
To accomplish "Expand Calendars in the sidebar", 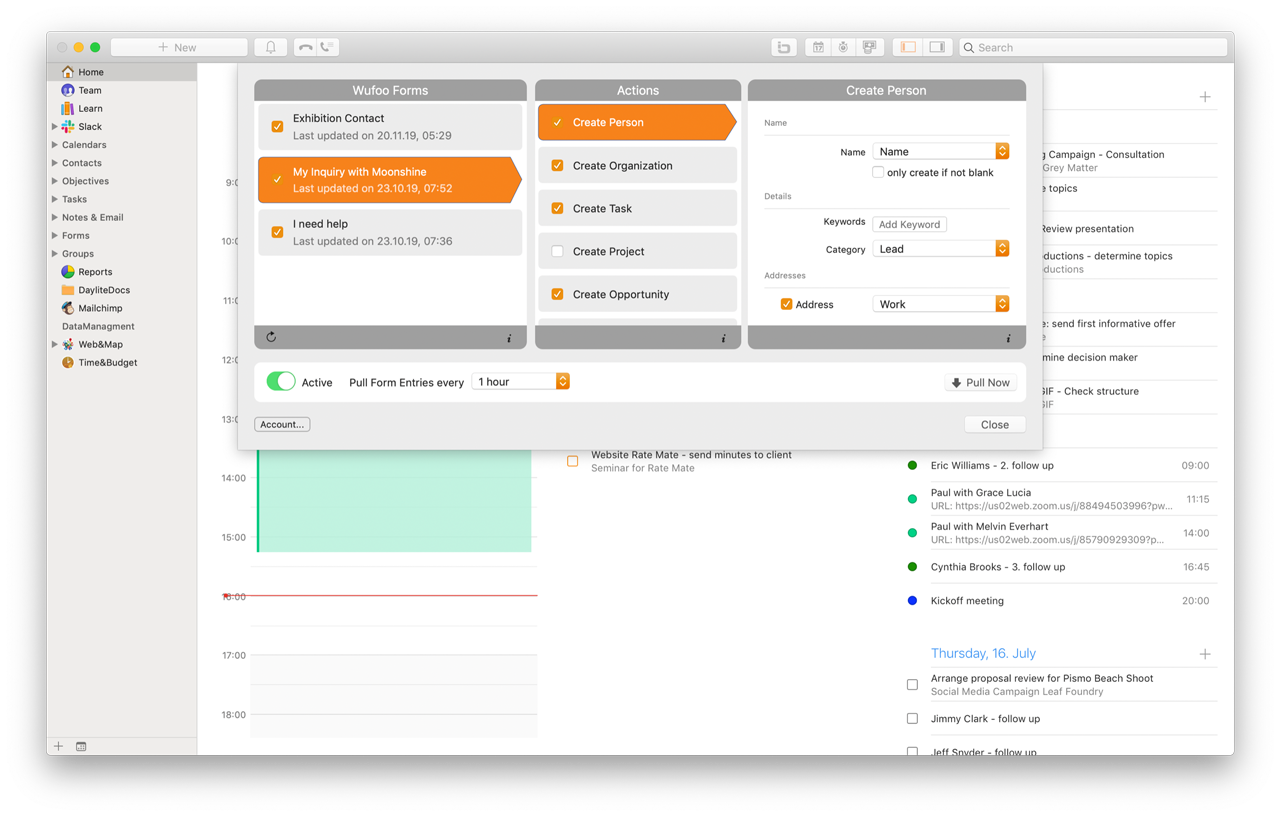I will pos(54,145).
